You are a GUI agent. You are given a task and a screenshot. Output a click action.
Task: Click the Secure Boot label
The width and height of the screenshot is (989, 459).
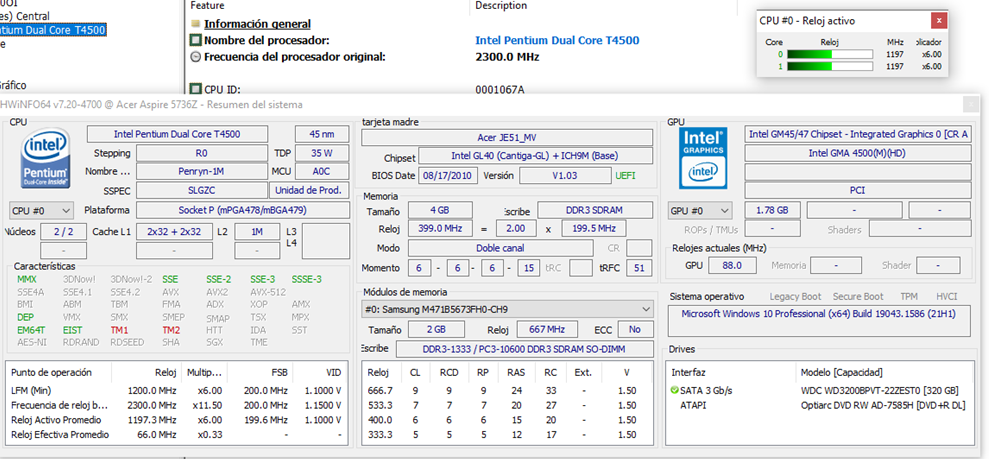(858, 296)
